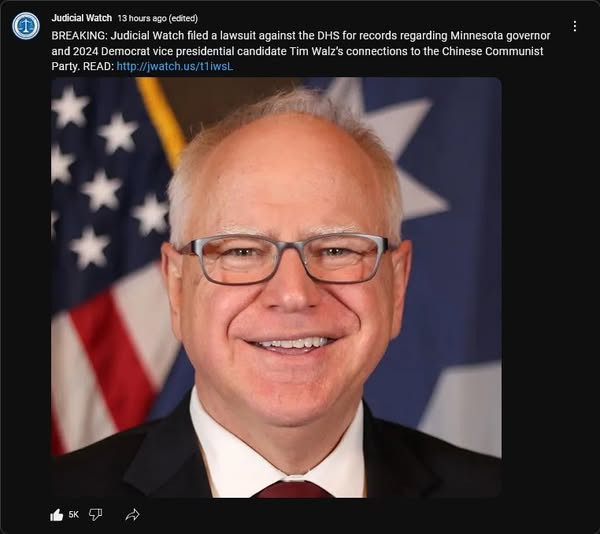Select the BREAKING post text body
600x534 pixels.
[301, 51]
